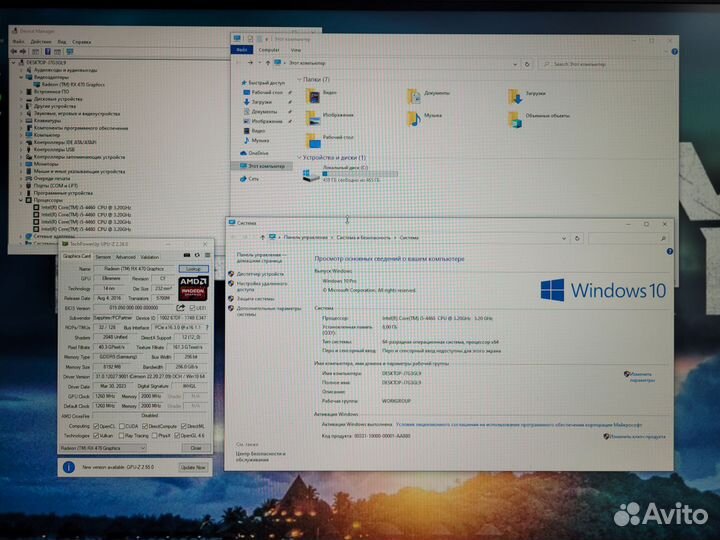Collapse the Устройства и диски (1) section

[299, 158]
